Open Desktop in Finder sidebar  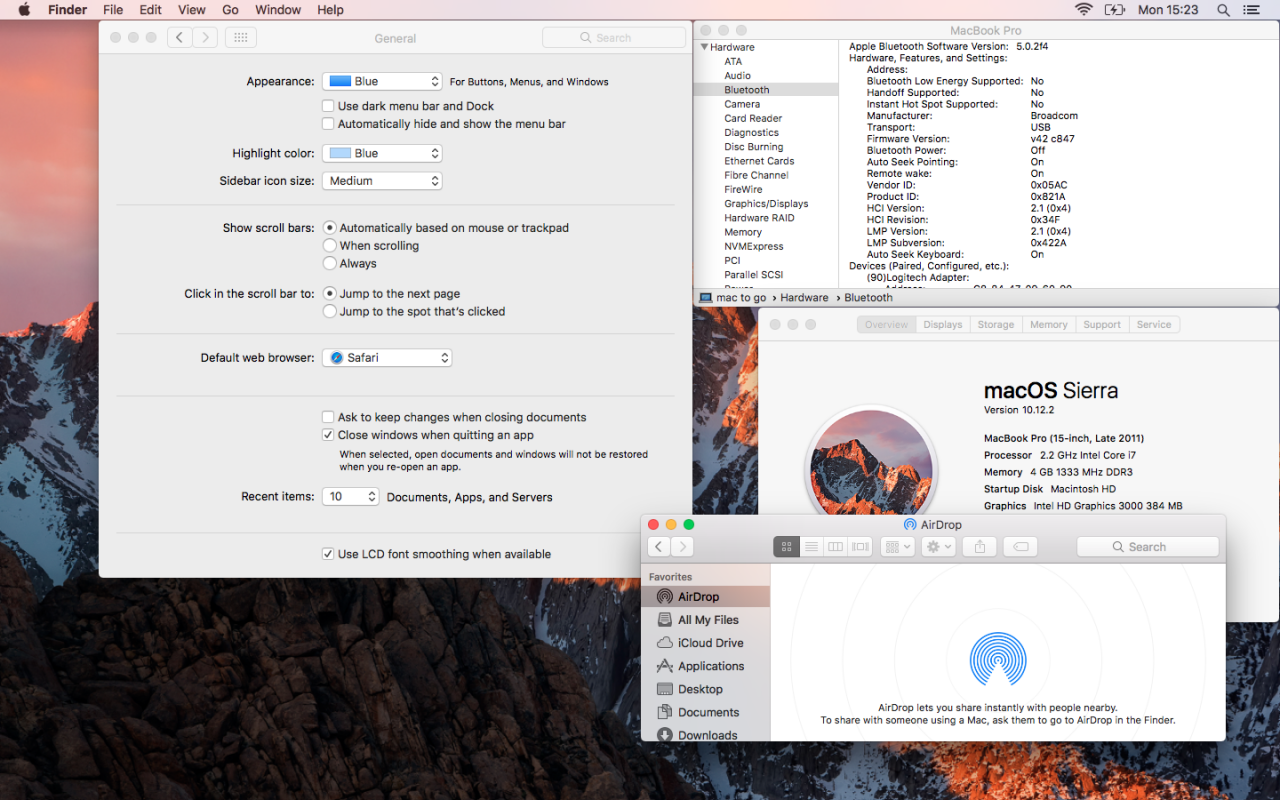(706, 689)
